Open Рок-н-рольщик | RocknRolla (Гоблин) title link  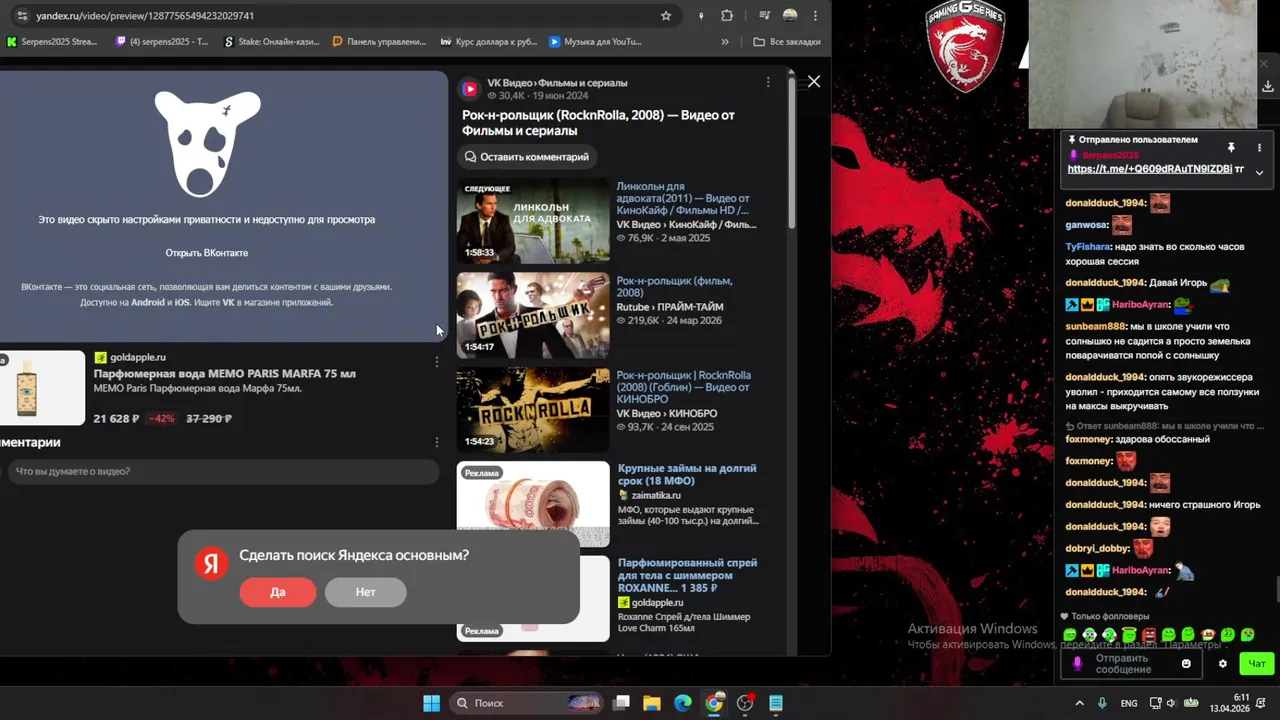coord(684,387)
